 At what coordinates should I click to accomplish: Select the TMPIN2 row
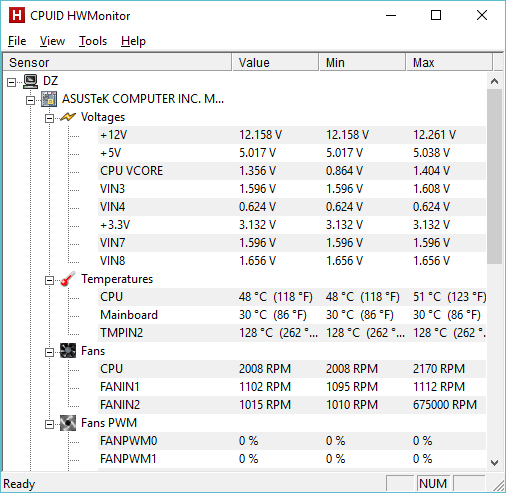click(x=292, y=333)
